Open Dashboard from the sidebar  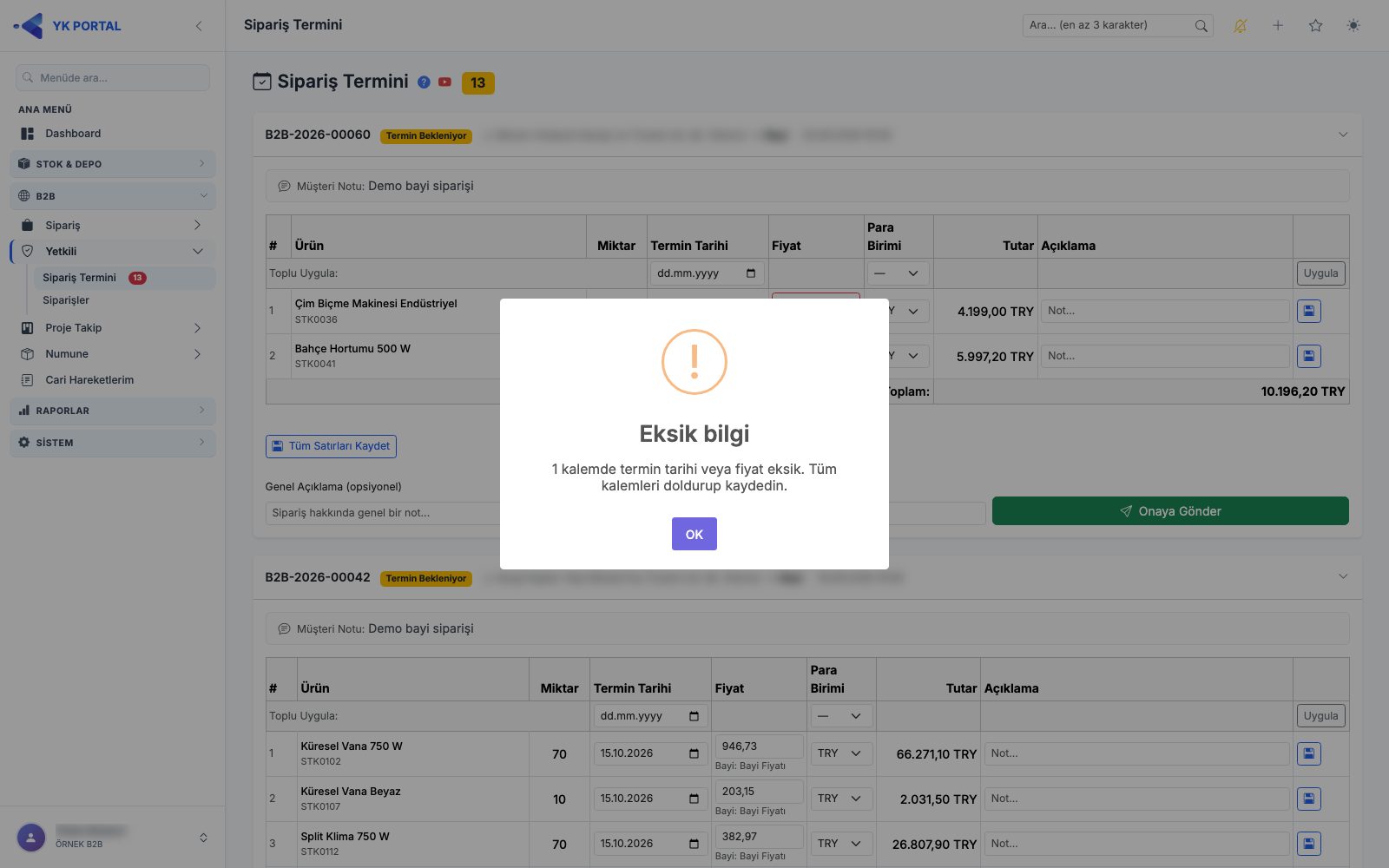point(113,134)
